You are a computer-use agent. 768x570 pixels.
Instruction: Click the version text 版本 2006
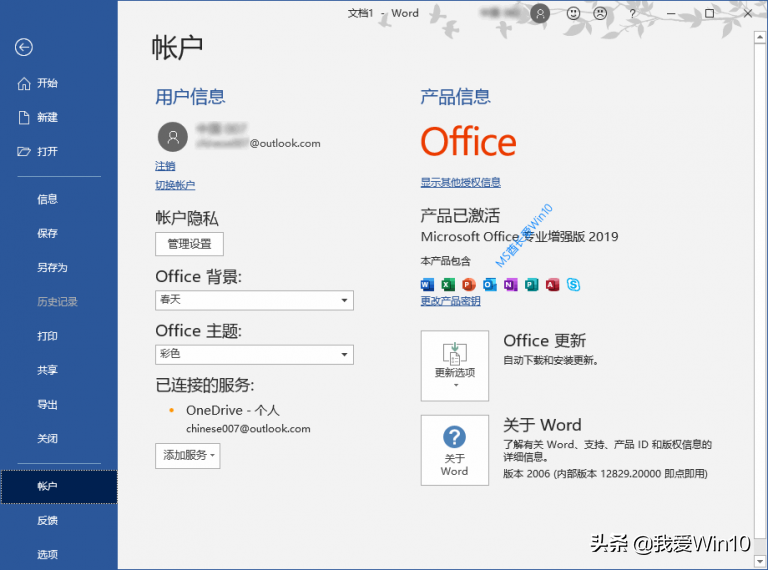[x=605, y=474]
